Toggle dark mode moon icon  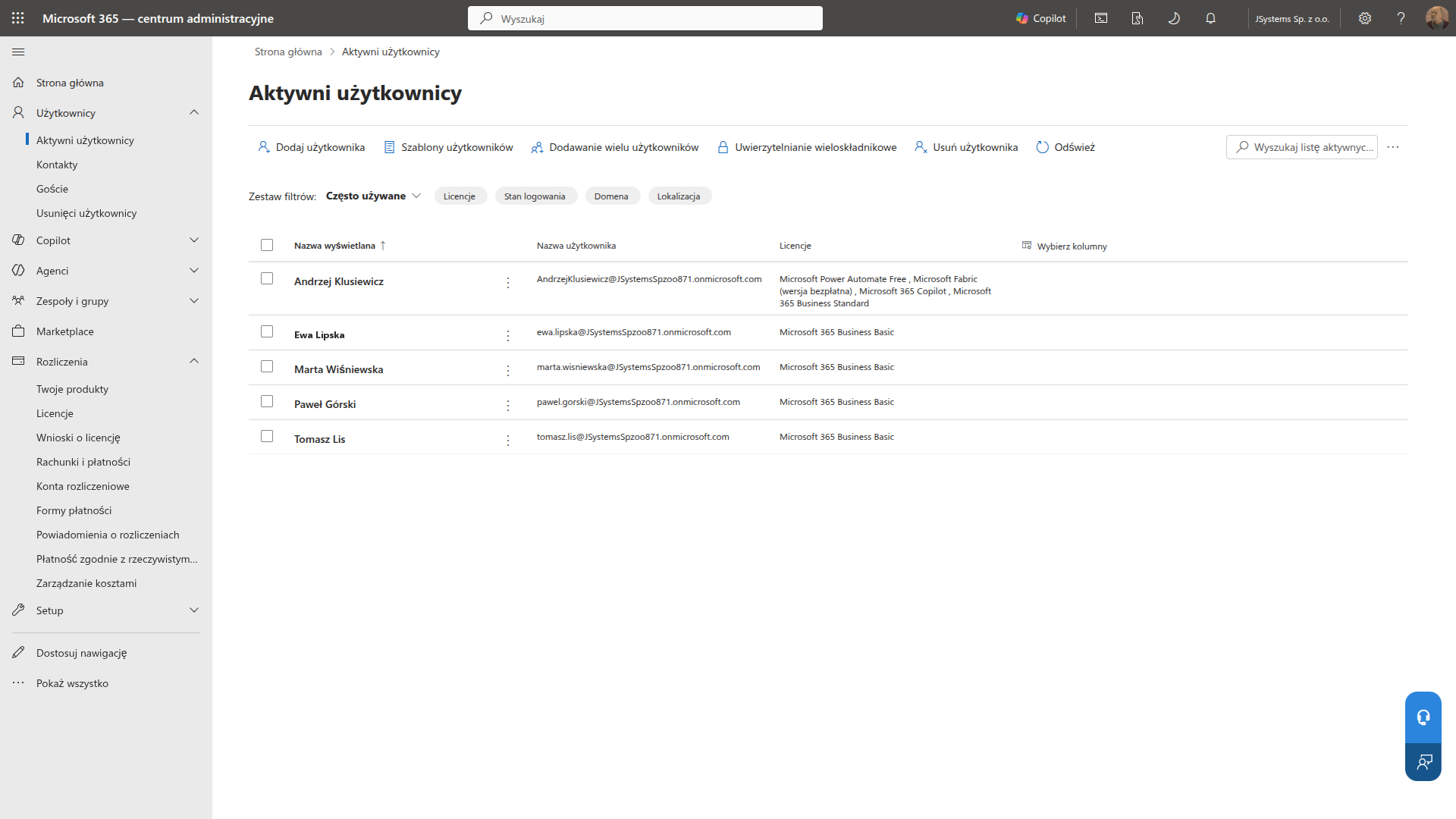(x=1174, y=18)
